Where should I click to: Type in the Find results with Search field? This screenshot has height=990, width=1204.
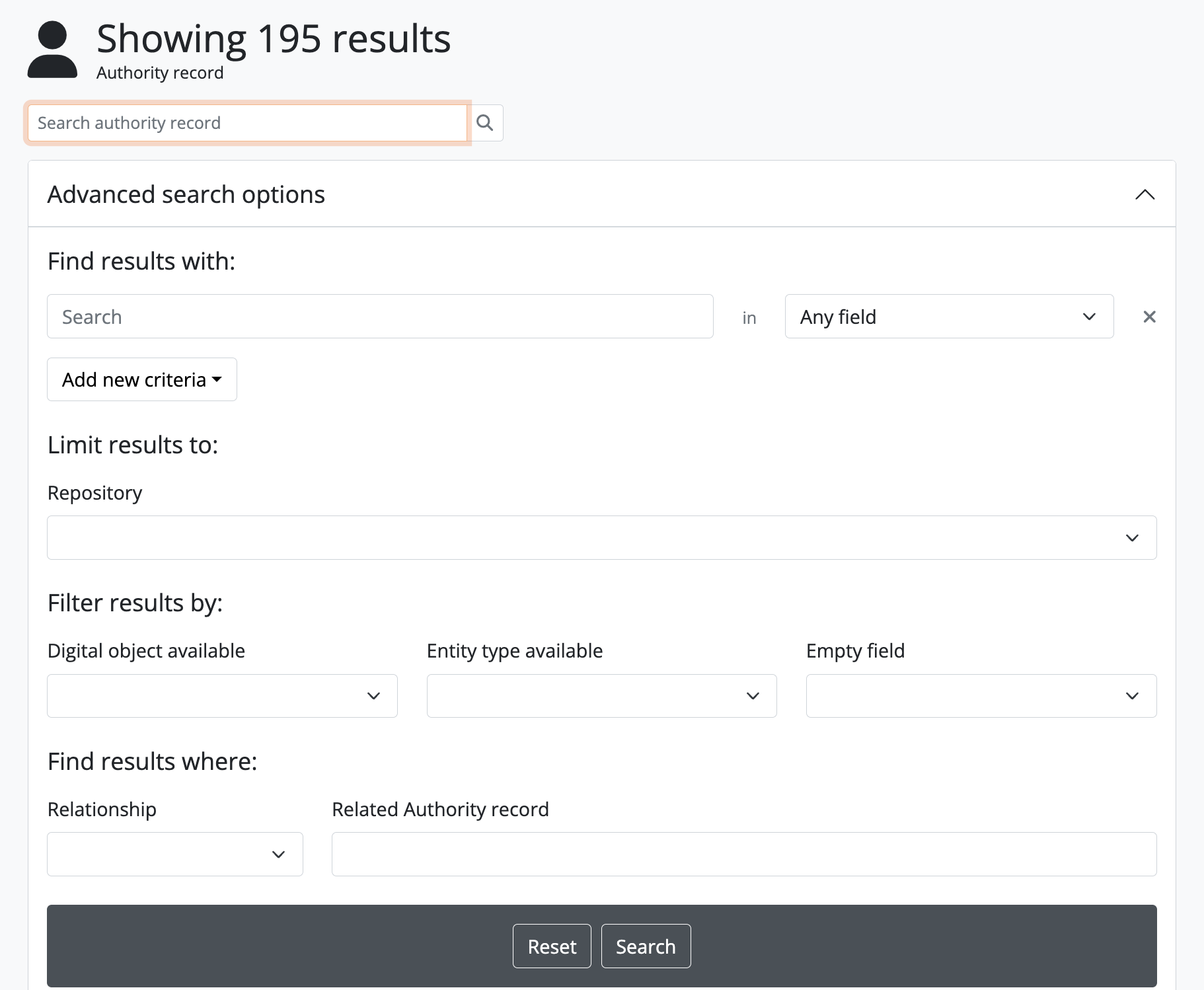coord(380,317)
